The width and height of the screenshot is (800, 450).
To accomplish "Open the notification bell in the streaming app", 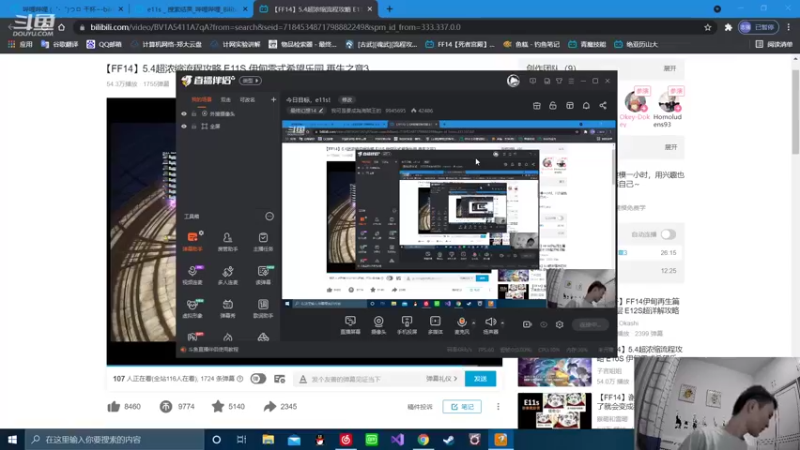I will [586, 106].
